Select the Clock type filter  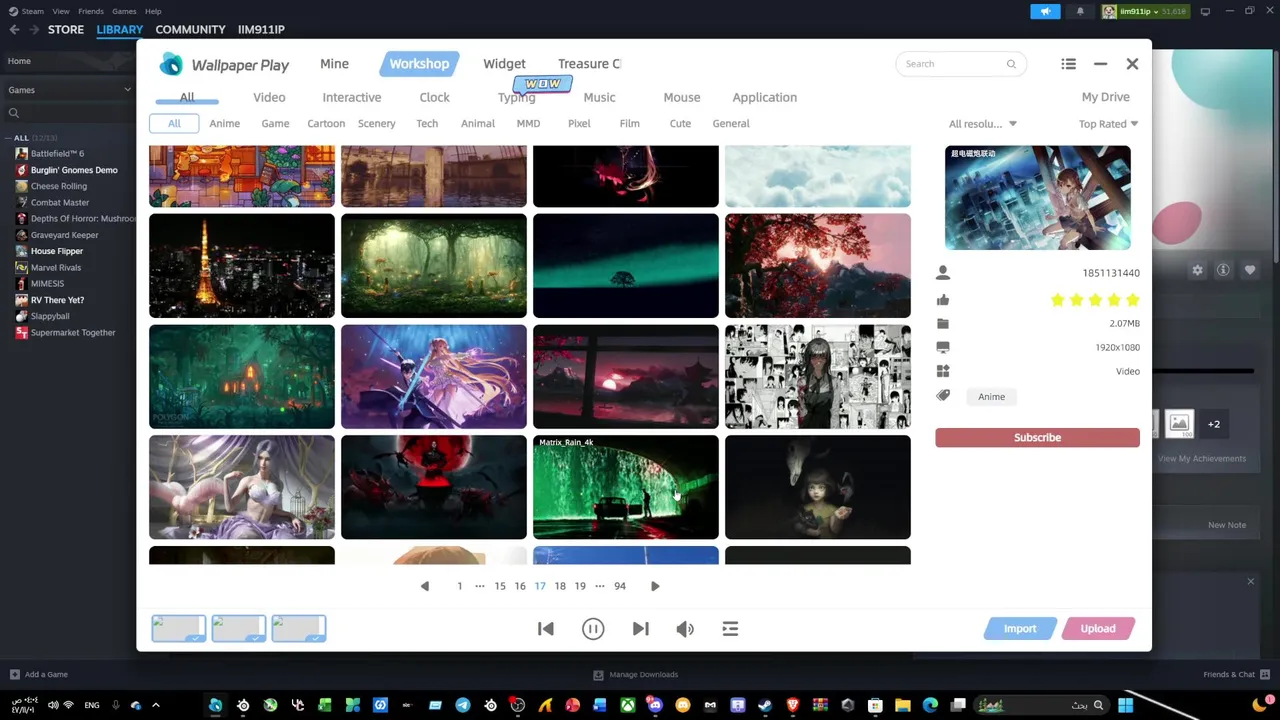pos(434,97)
